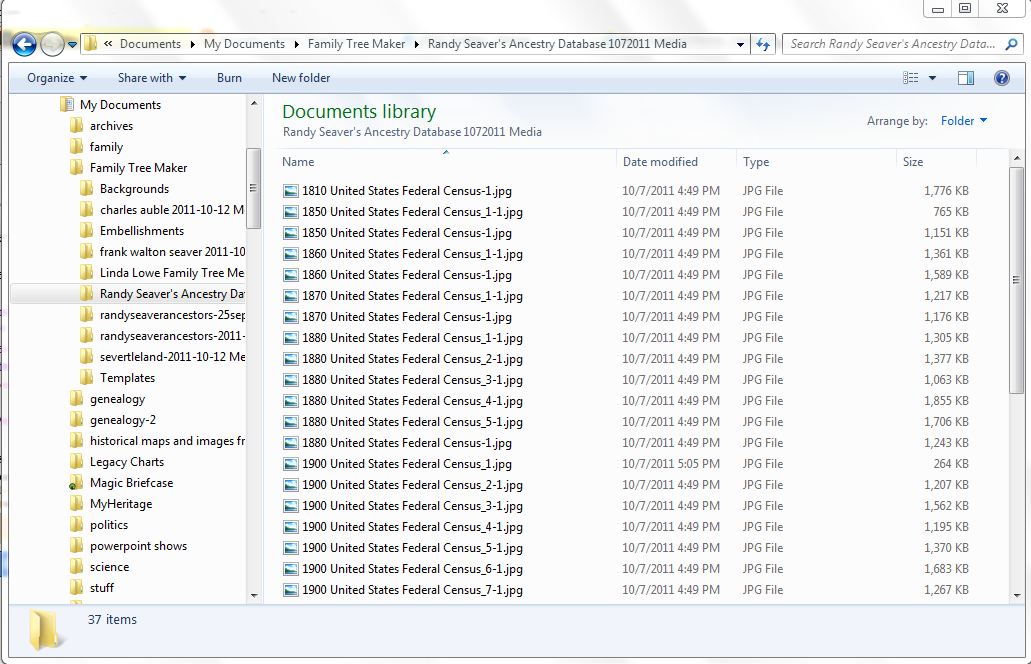Expand arrow after Family Tree Maker breadcrumb

pos(416,45)
